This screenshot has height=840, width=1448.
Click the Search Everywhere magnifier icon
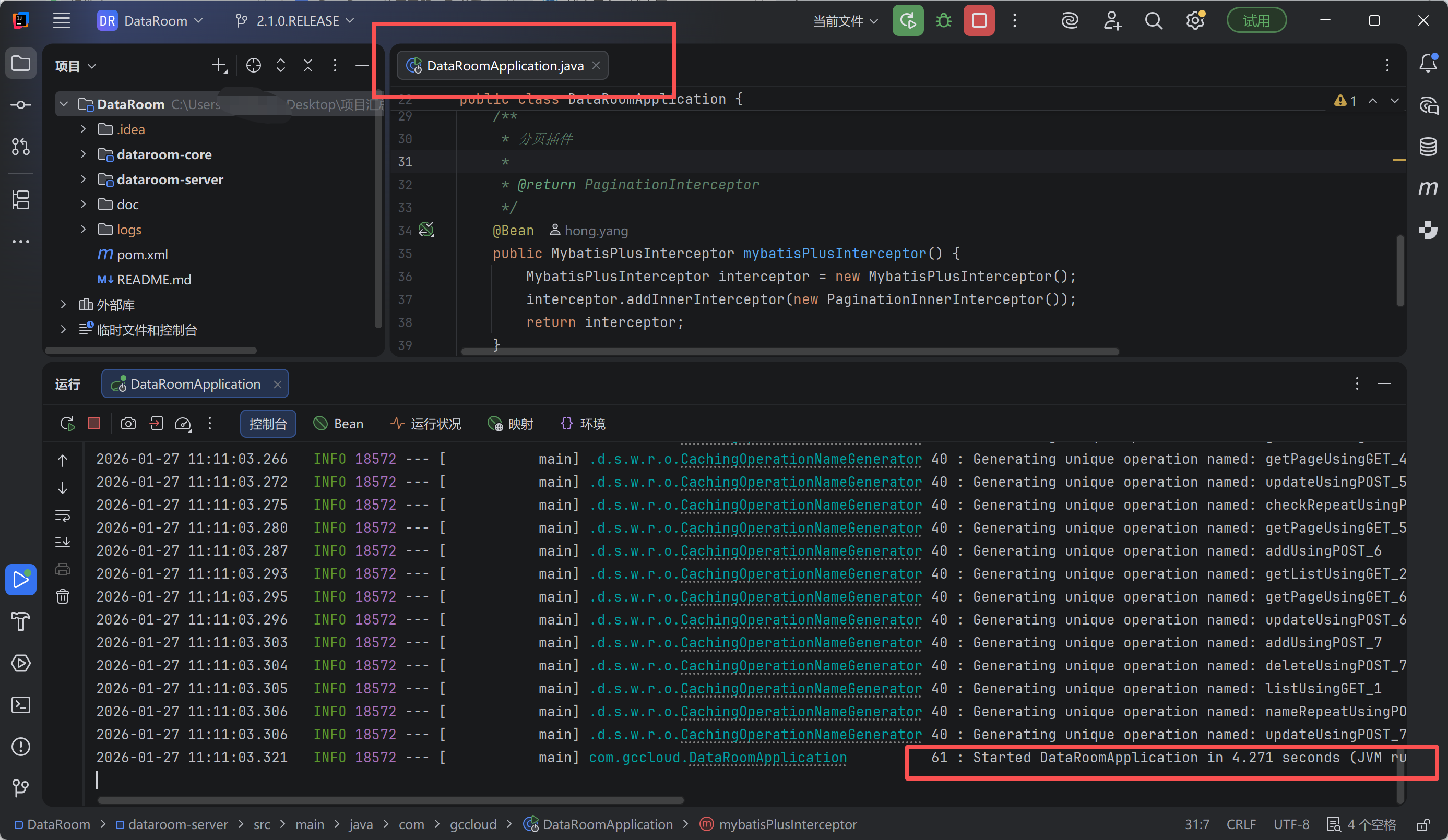[x=1153, y=21]
